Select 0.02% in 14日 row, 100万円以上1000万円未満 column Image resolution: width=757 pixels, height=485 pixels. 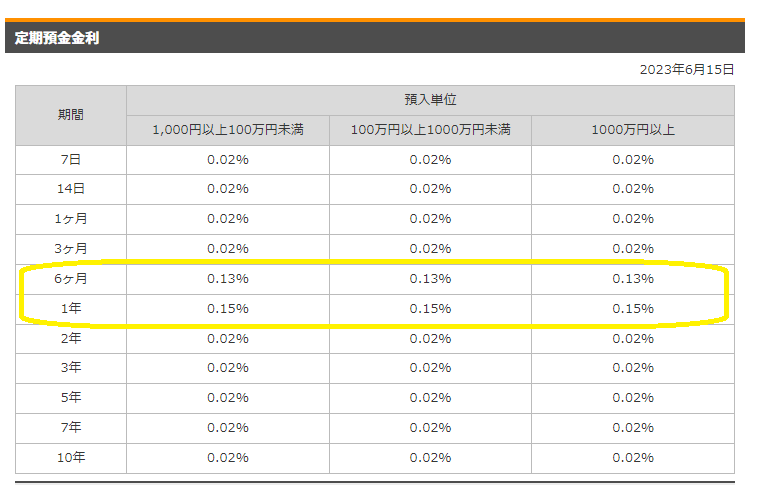(430, 189)
